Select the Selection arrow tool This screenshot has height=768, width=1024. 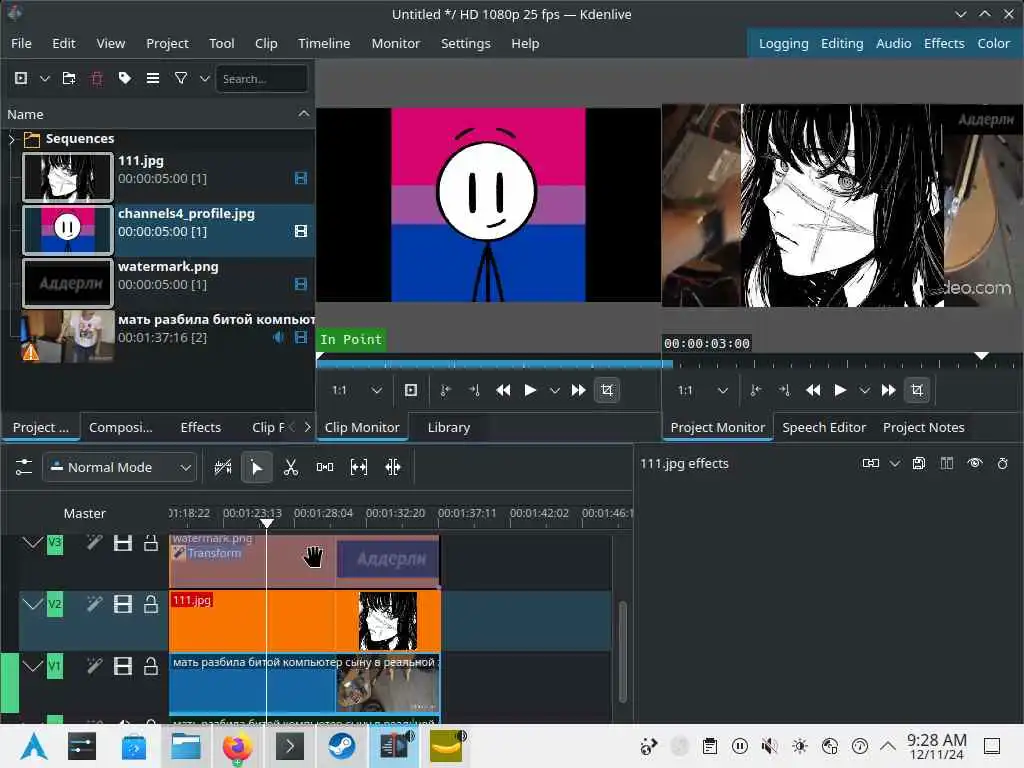pyautogui.click(x=257, y=468)
